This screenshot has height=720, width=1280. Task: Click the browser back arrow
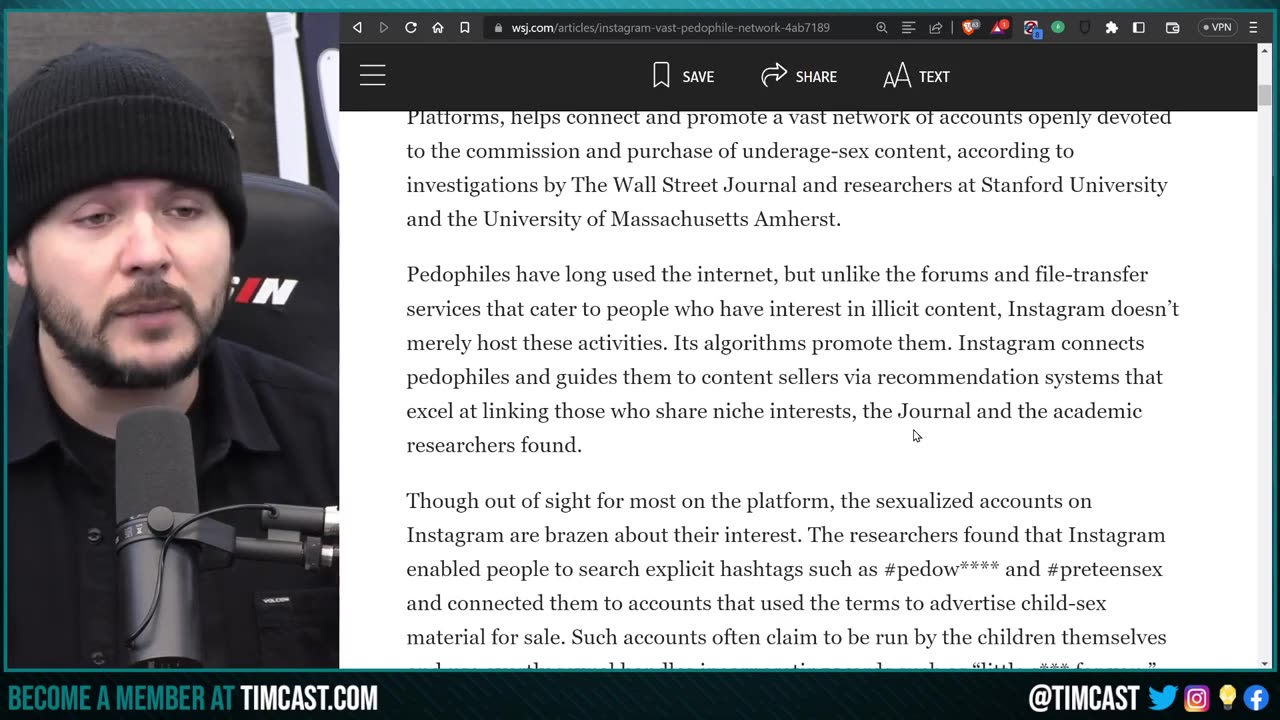point(357,28)
